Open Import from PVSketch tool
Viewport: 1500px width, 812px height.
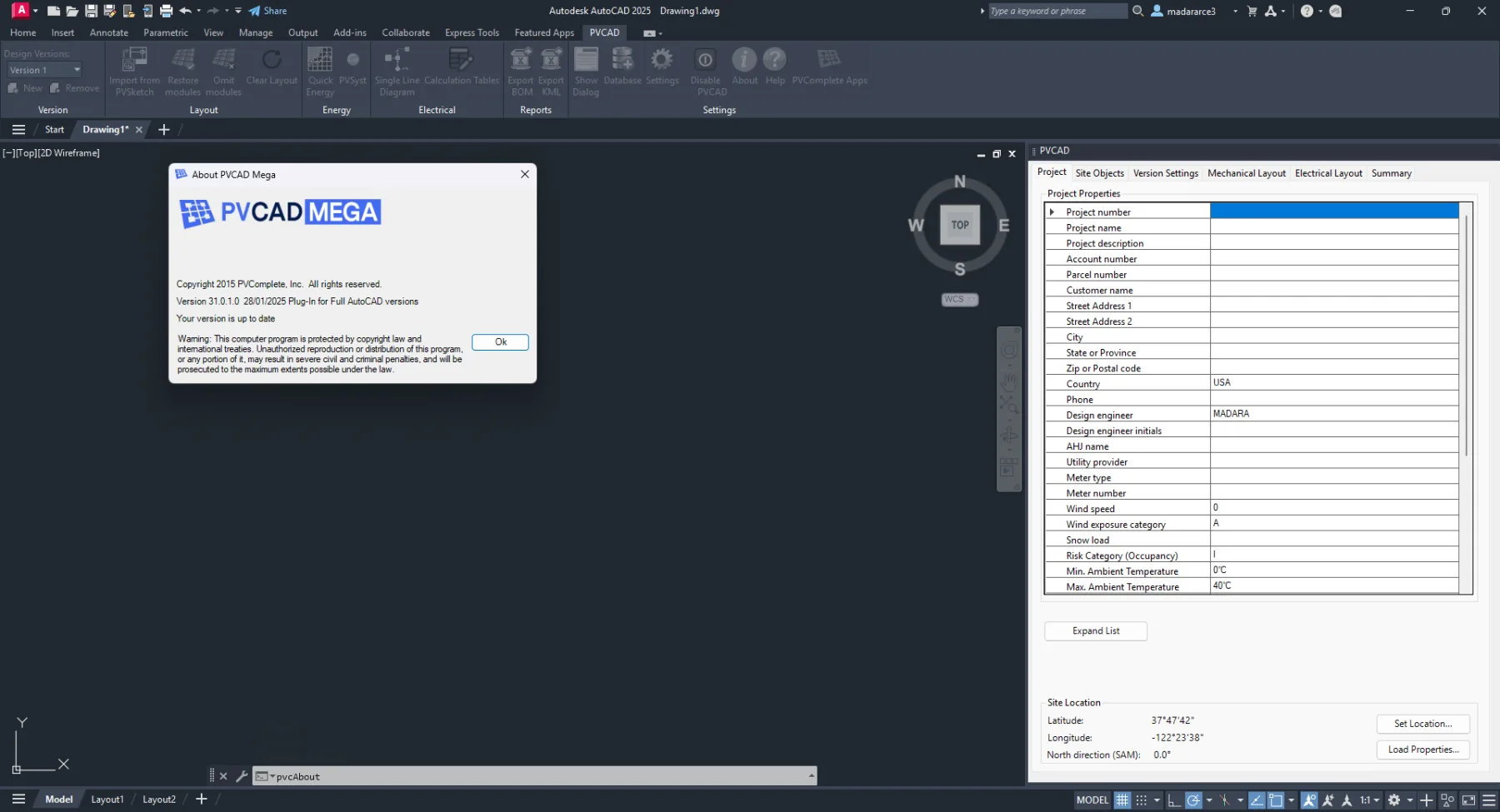coord(134,72)
